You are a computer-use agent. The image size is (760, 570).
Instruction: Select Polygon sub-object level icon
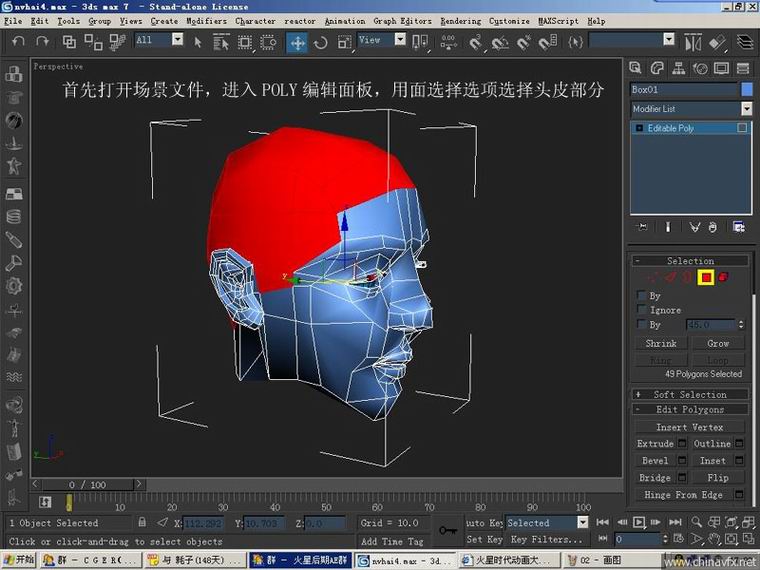pos(706,277)
